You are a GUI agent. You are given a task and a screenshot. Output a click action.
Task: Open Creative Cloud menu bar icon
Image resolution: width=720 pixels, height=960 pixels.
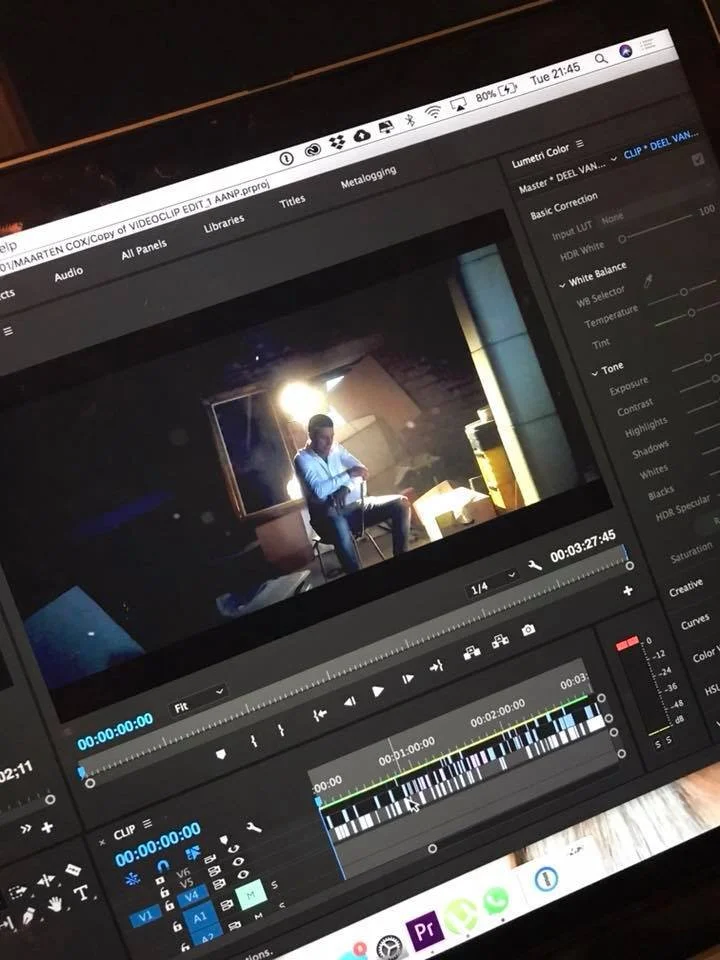(x=313, y=150)
